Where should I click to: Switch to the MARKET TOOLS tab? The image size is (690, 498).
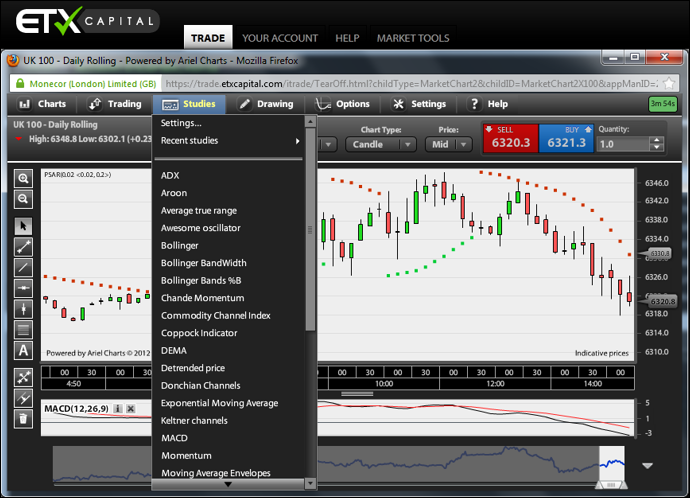(413, 38)
